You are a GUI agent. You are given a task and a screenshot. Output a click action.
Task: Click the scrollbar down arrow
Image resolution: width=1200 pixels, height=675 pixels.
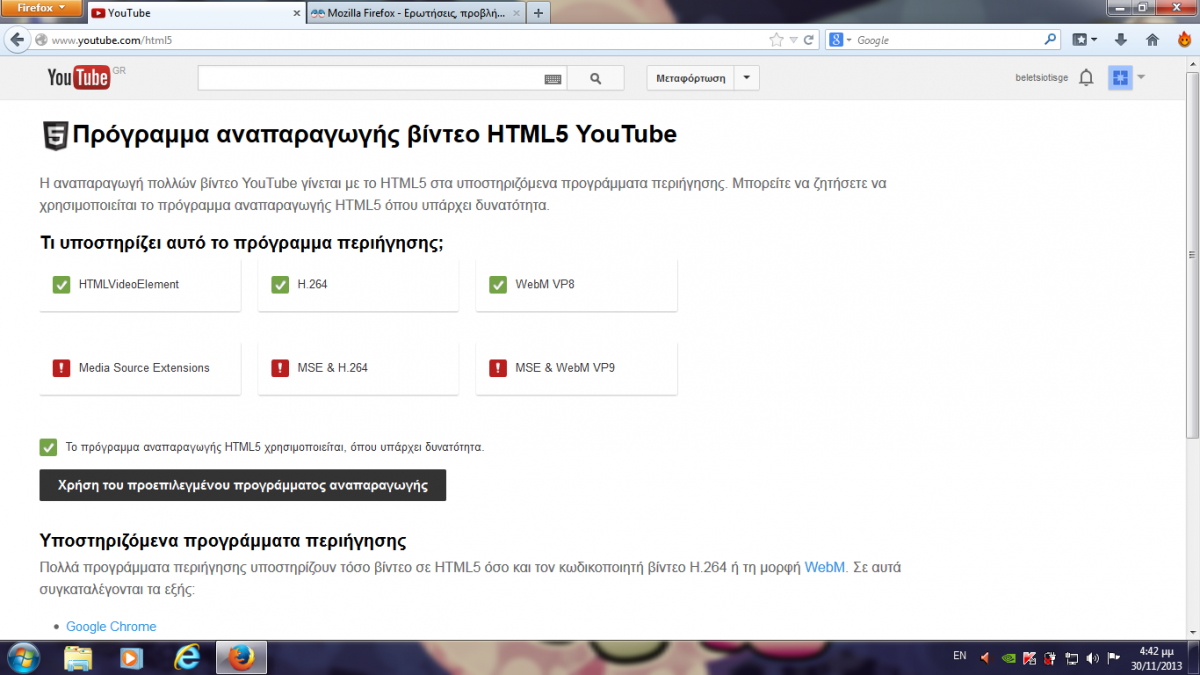1192,631
